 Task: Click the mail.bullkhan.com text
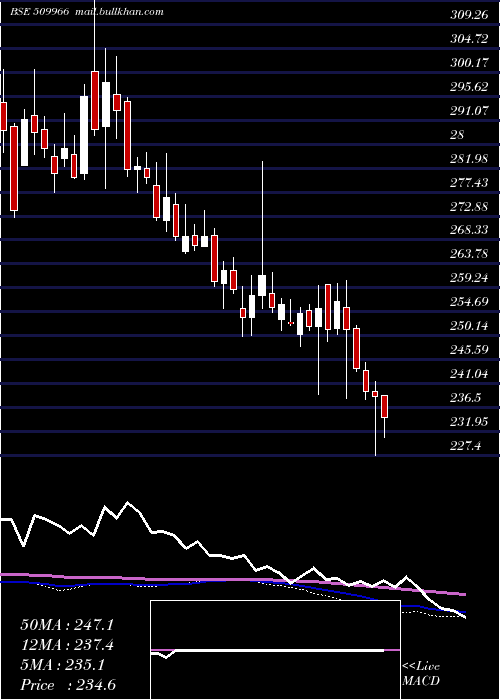[x=119, y=12]
